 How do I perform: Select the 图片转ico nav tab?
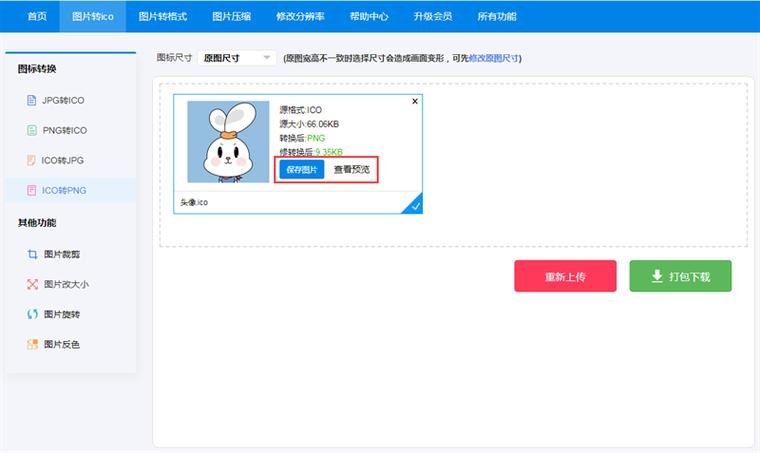click(x=93, y=16)
